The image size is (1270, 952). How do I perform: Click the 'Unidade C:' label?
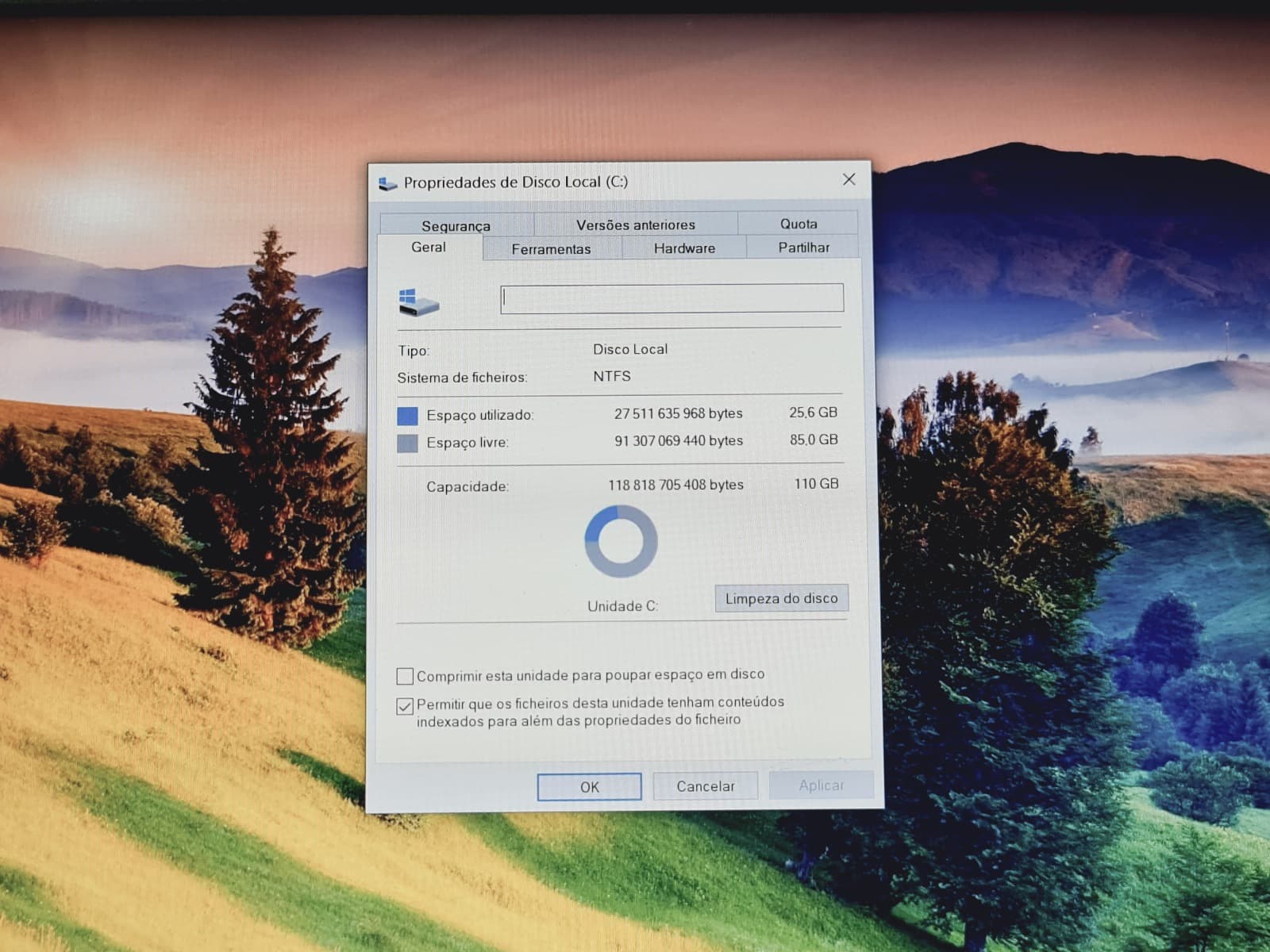point(622,606)
